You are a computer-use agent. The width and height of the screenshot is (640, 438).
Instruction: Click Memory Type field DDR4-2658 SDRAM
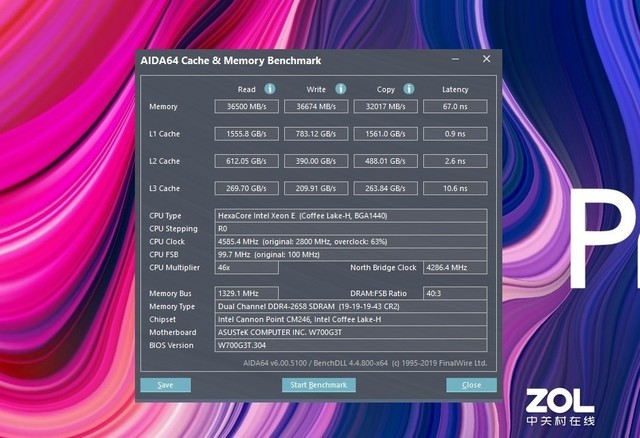pyautogui.click(x=351, y=307)
